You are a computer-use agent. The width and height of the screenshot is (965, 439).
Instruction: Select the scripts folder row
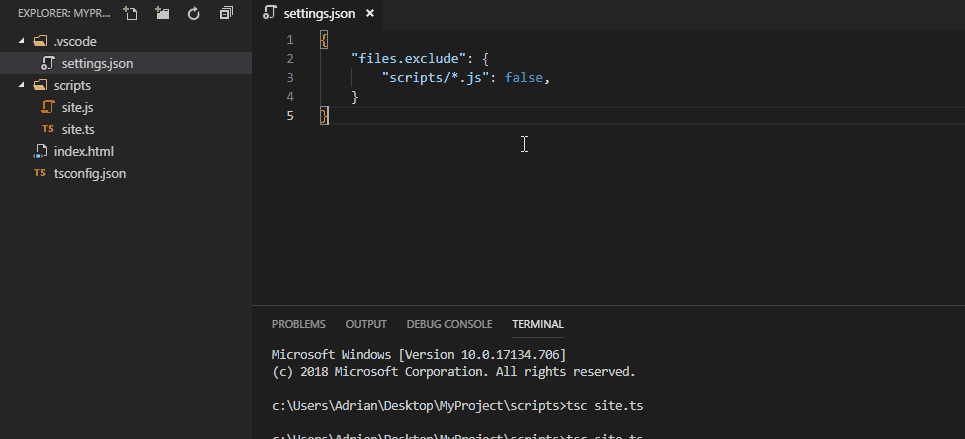[126, 85]
